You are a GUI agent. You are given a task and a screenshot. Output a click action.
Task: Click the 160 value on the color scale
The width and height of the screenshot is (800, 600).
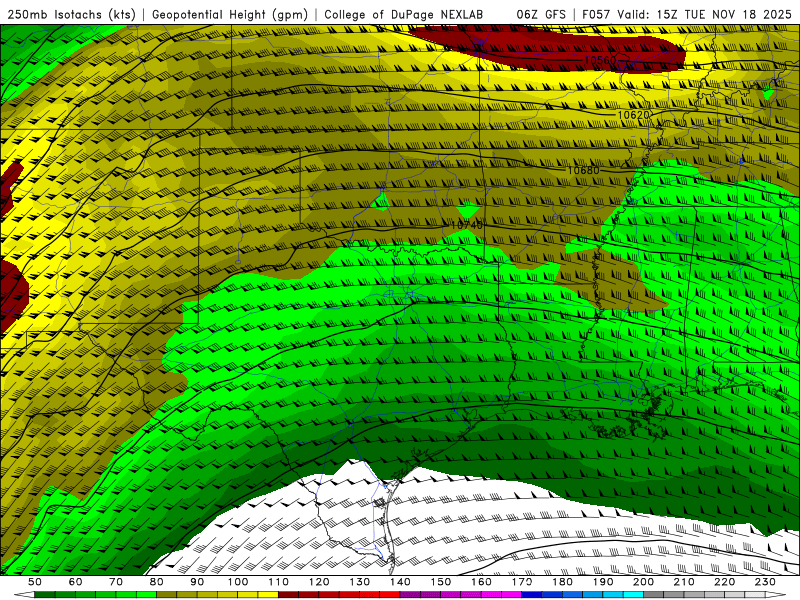(x=481, y=582)
